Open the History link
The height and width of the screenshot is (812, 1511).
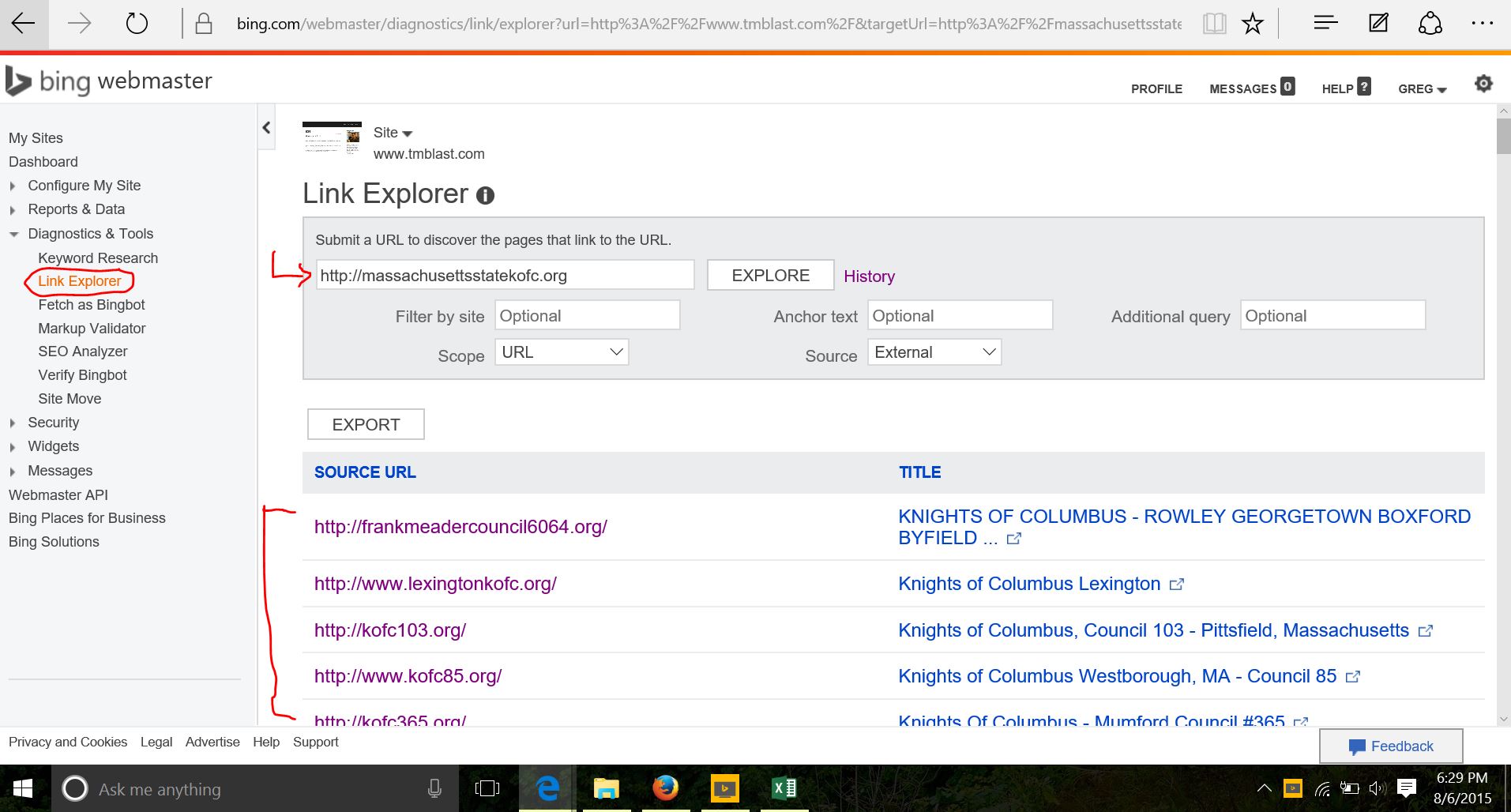869,276
